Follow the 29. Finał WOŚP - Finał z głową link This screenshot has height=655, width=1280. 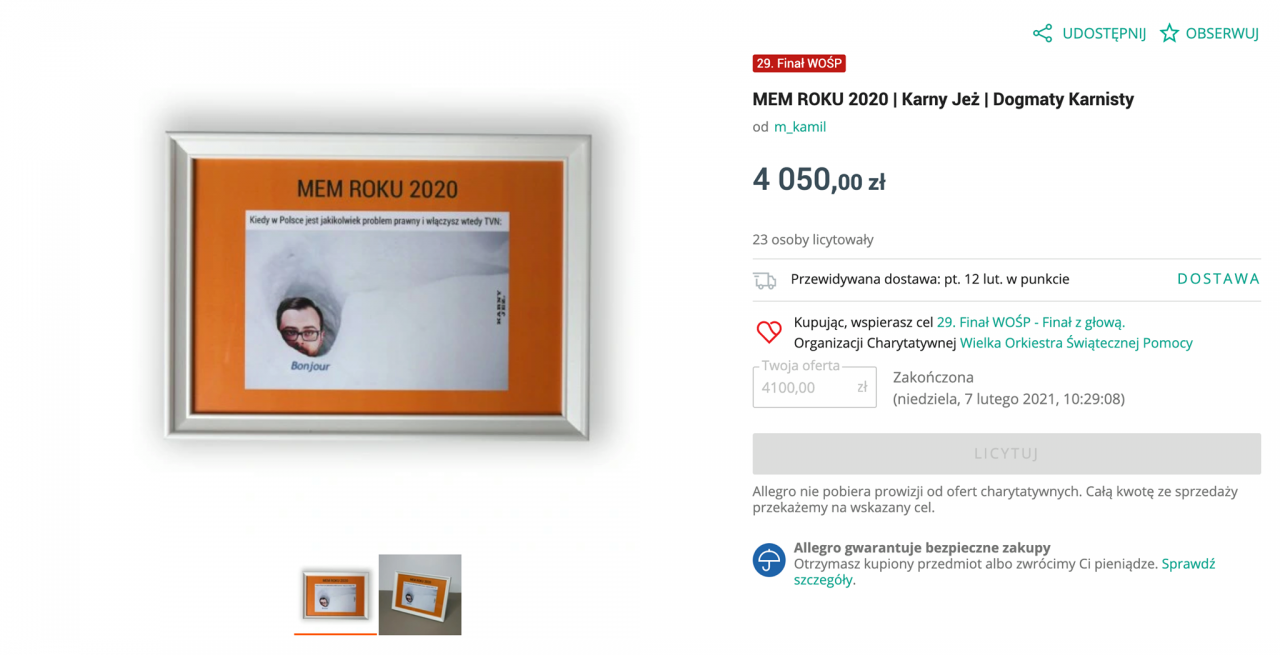[x=1031, y=322]
